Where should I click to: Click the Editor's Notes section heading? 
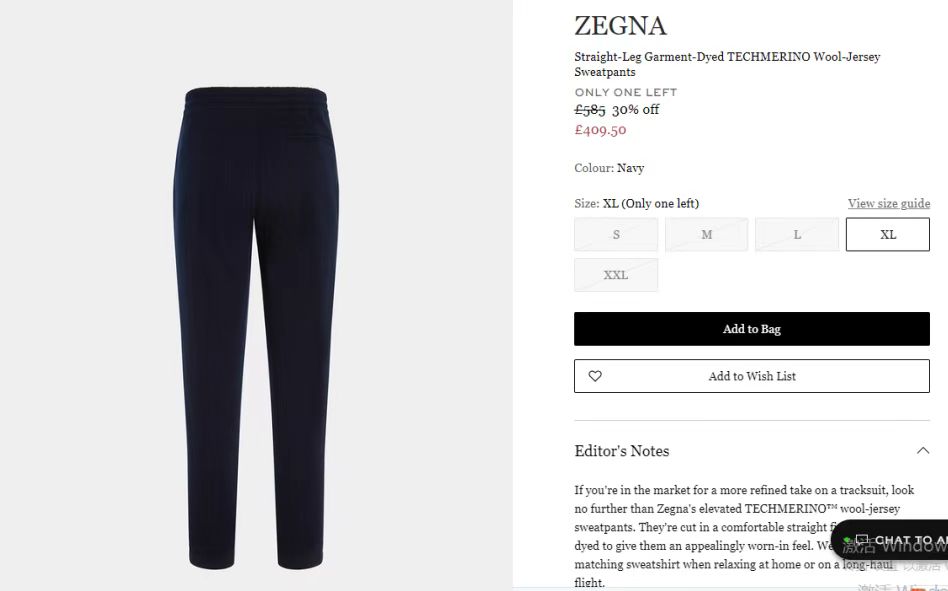pos(622,451)
